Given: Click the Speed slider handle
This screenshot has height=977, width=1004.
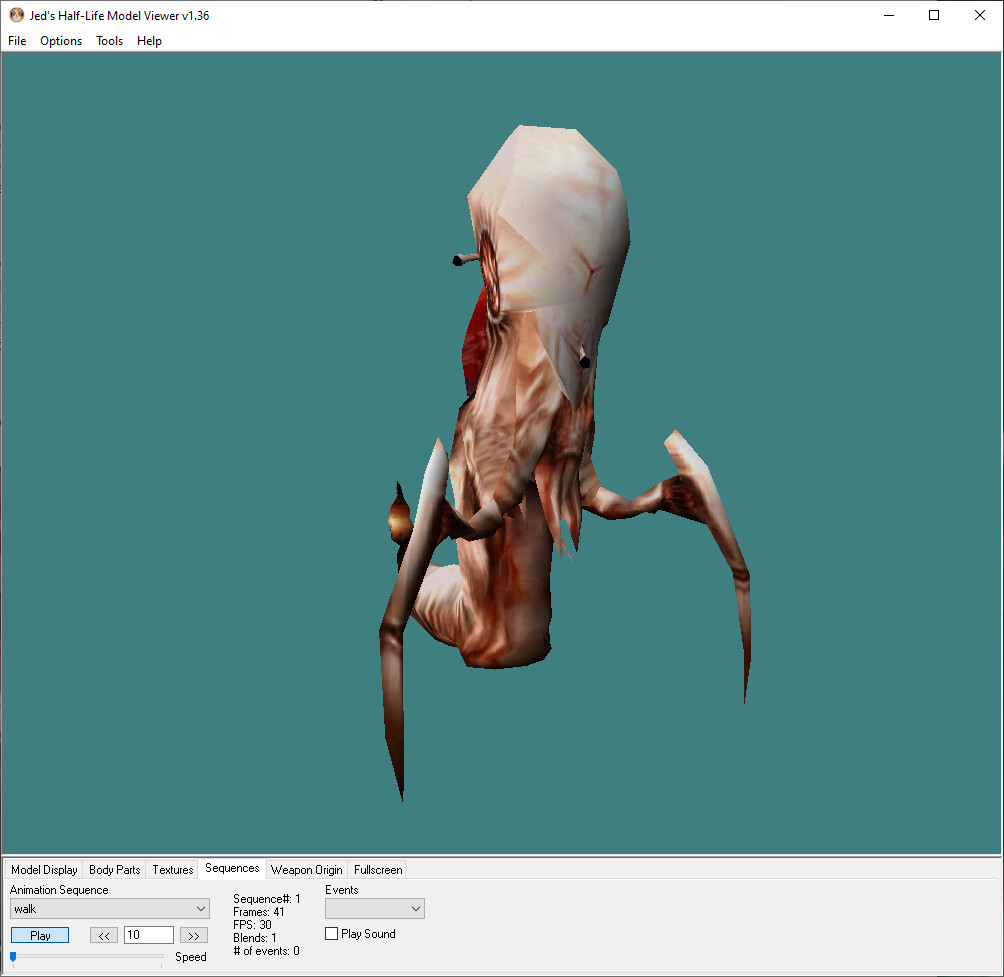Looking at the screenshot, I should [13, 957].
